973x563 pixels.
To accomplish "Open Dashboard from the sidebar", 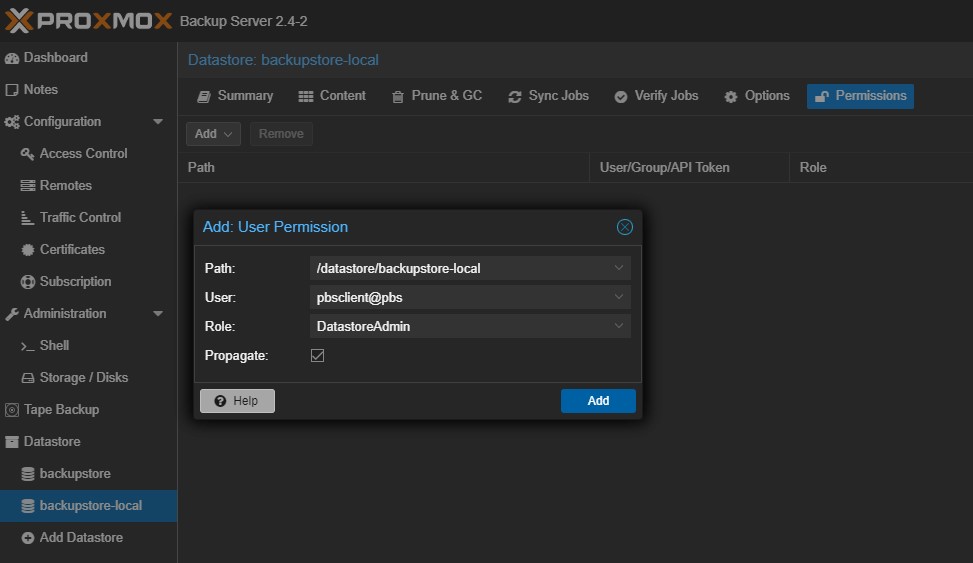I will pos(55,58).
